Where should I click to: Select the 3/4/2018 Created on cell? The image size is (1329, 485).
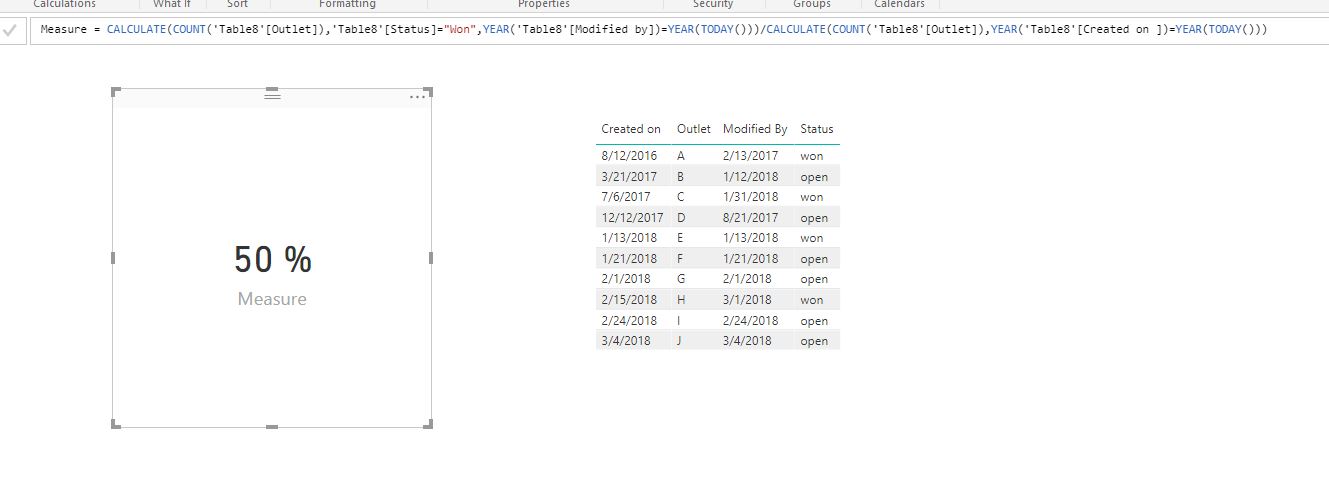pos(626,341)
